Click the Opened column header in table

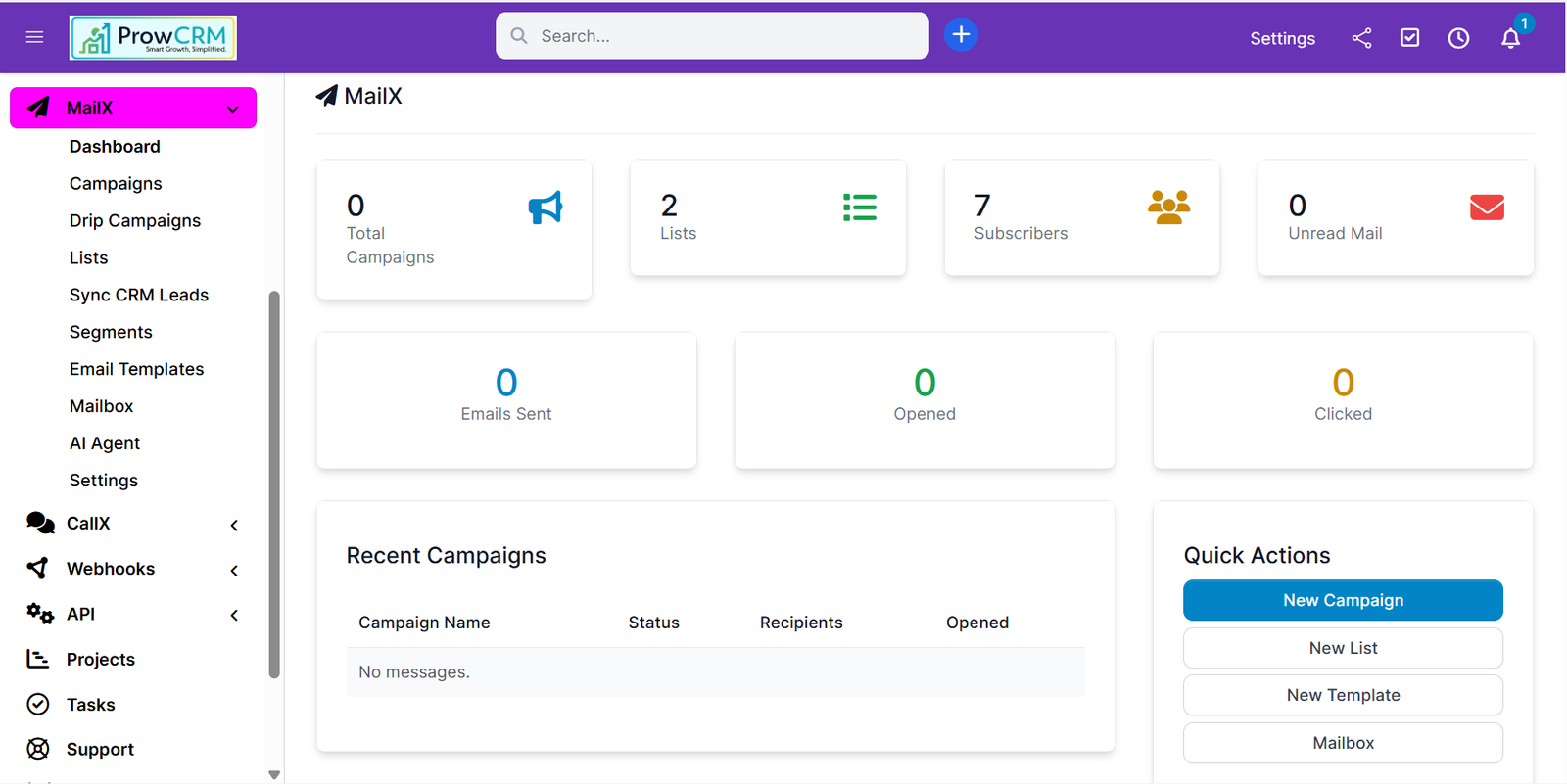coord(977,623)
